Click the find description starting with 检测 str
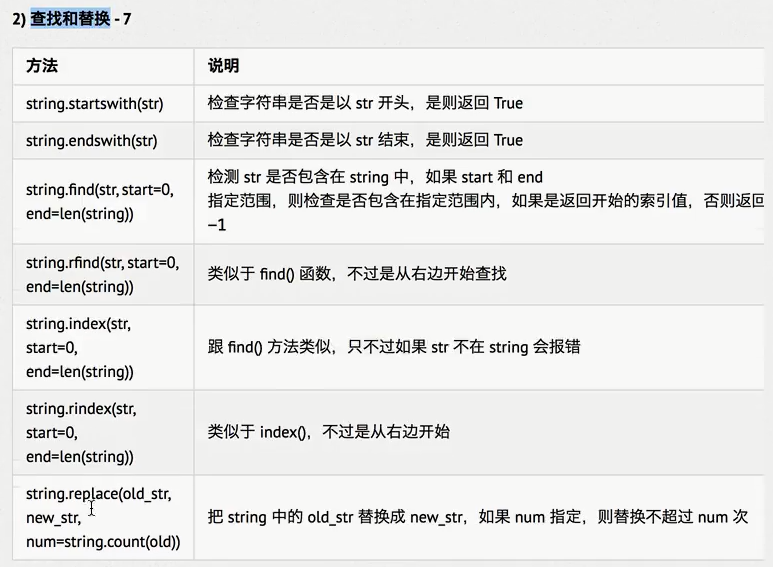This screenshot has width=773, height=567. click(x=375, y=178)
